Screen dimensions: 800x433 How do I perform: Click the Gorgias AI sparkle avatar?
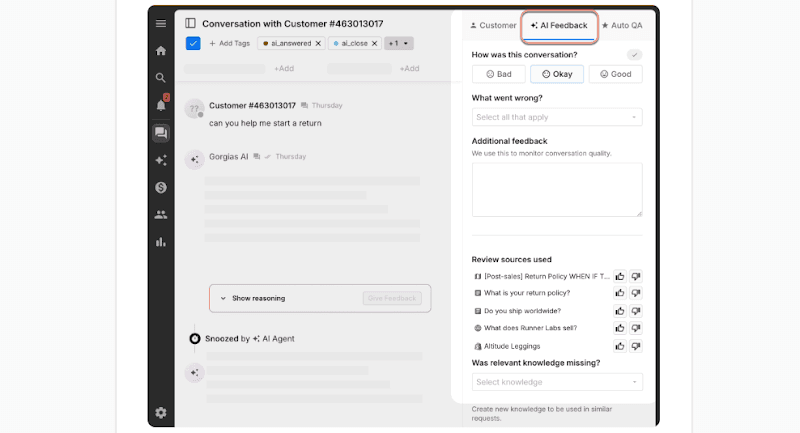click(x=194, y=160)
